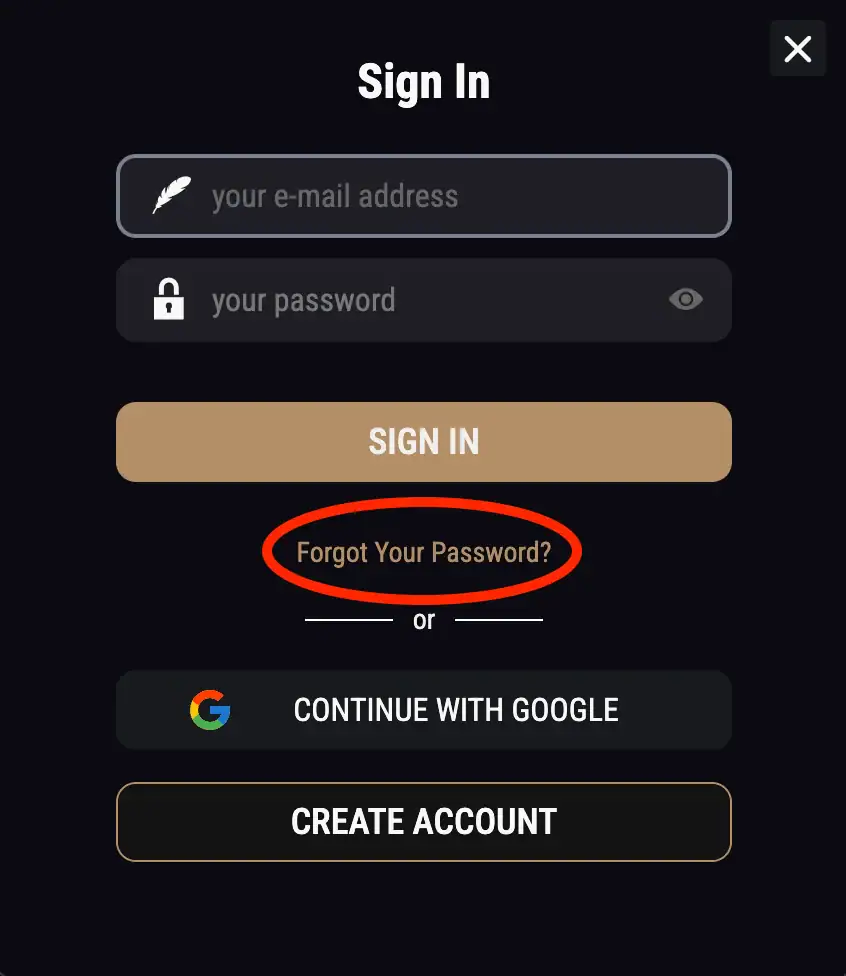Viewport: 846px width, 976px height.
Task: Focus the password input field
Action: point(423,300)
